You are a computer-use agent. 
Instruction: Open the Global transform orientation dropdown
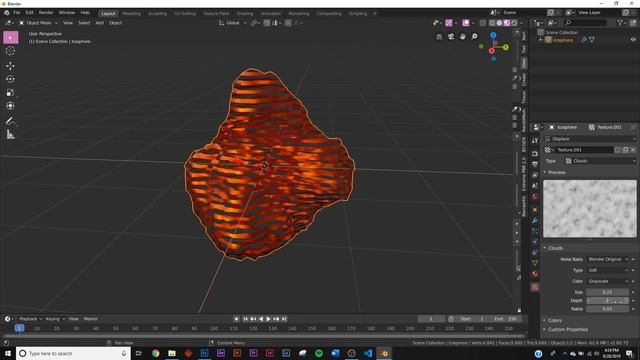point(233,23)
